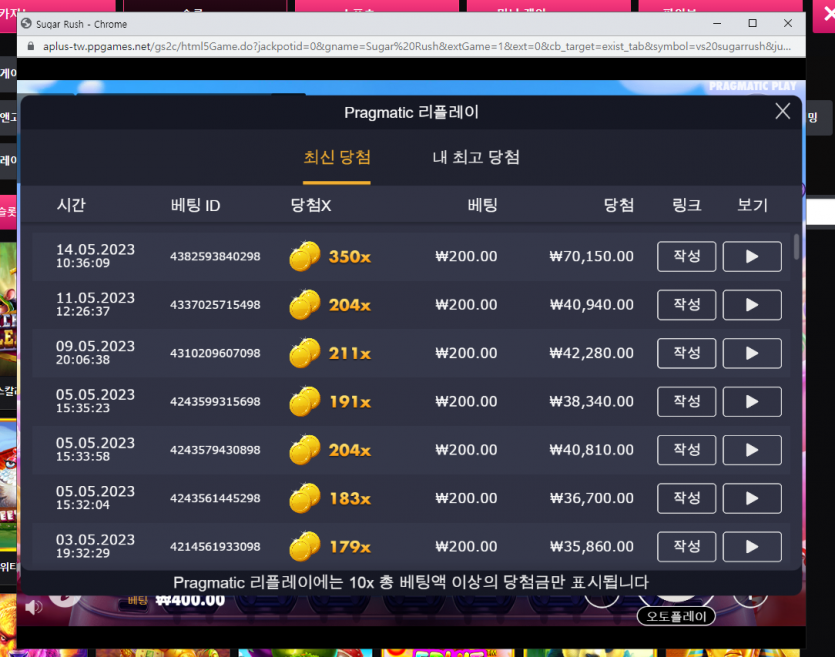835x657 pixels.
Task: Click bet ID 4243599315698
Action: [215, 401]
